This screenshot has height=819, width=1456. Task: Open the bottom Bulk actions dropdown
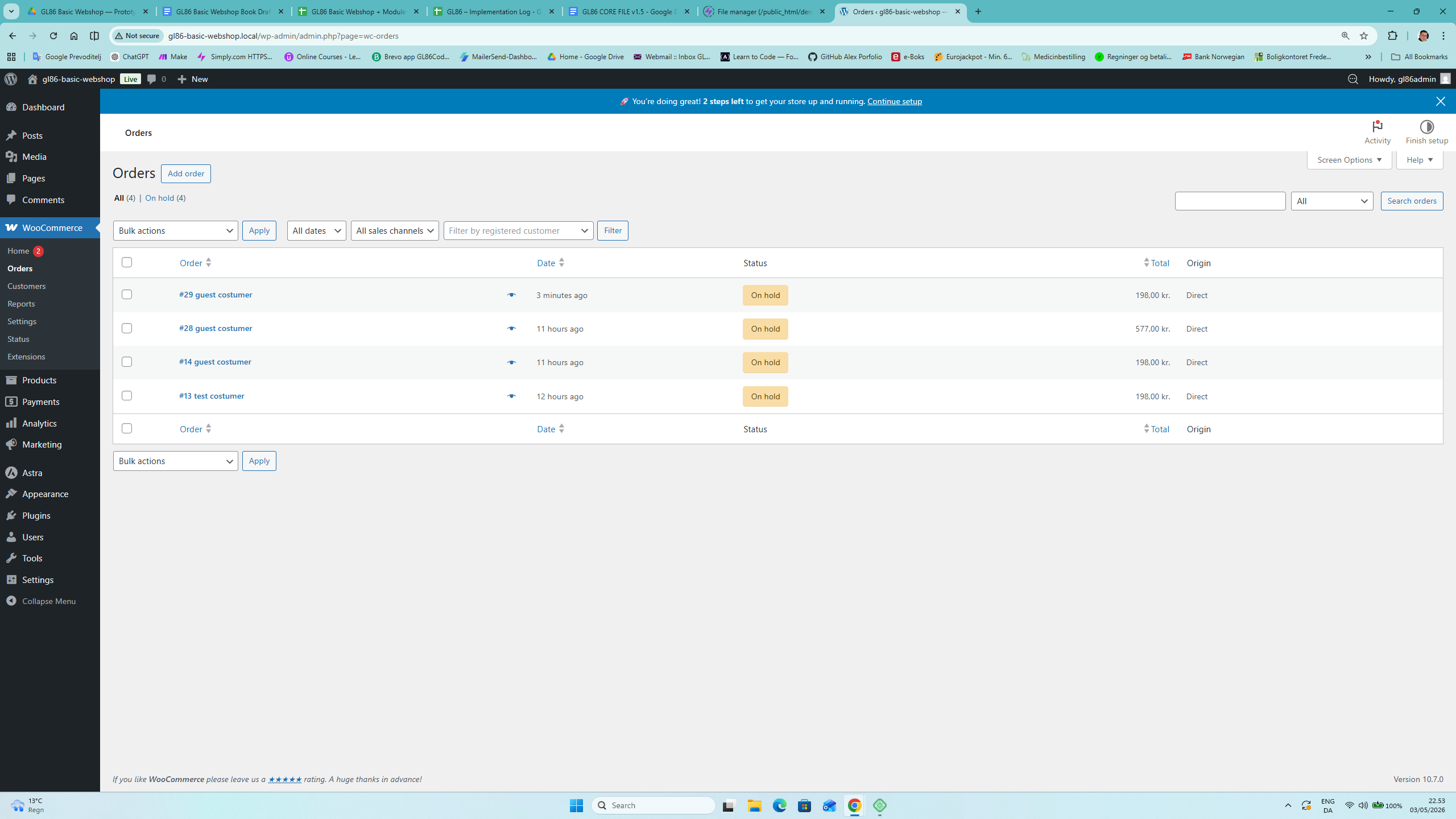[175, 461]
